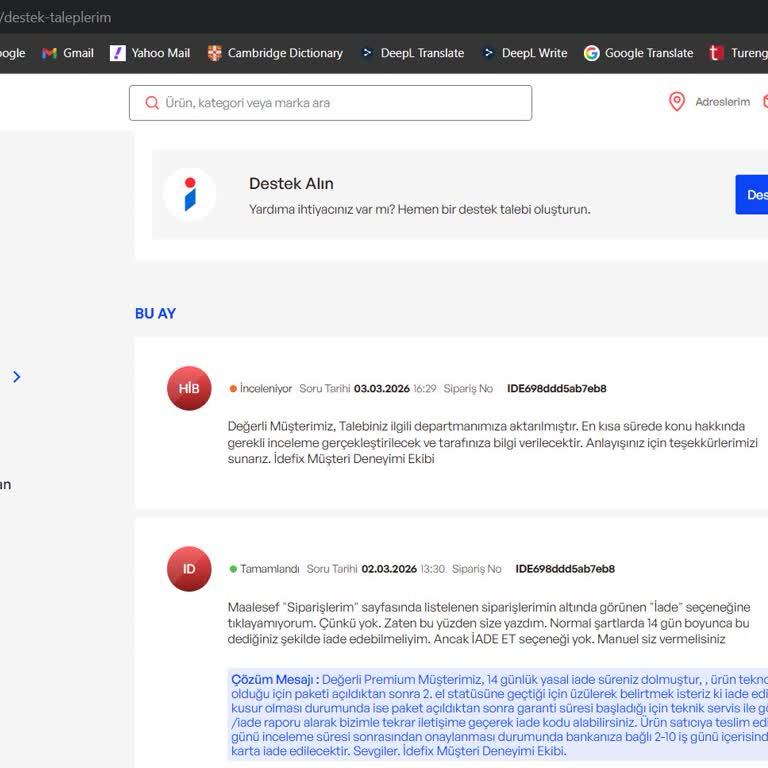Click the blue Destek button
Image resolution: width=768 pixels, height=768 pixels.
point(752,194)
